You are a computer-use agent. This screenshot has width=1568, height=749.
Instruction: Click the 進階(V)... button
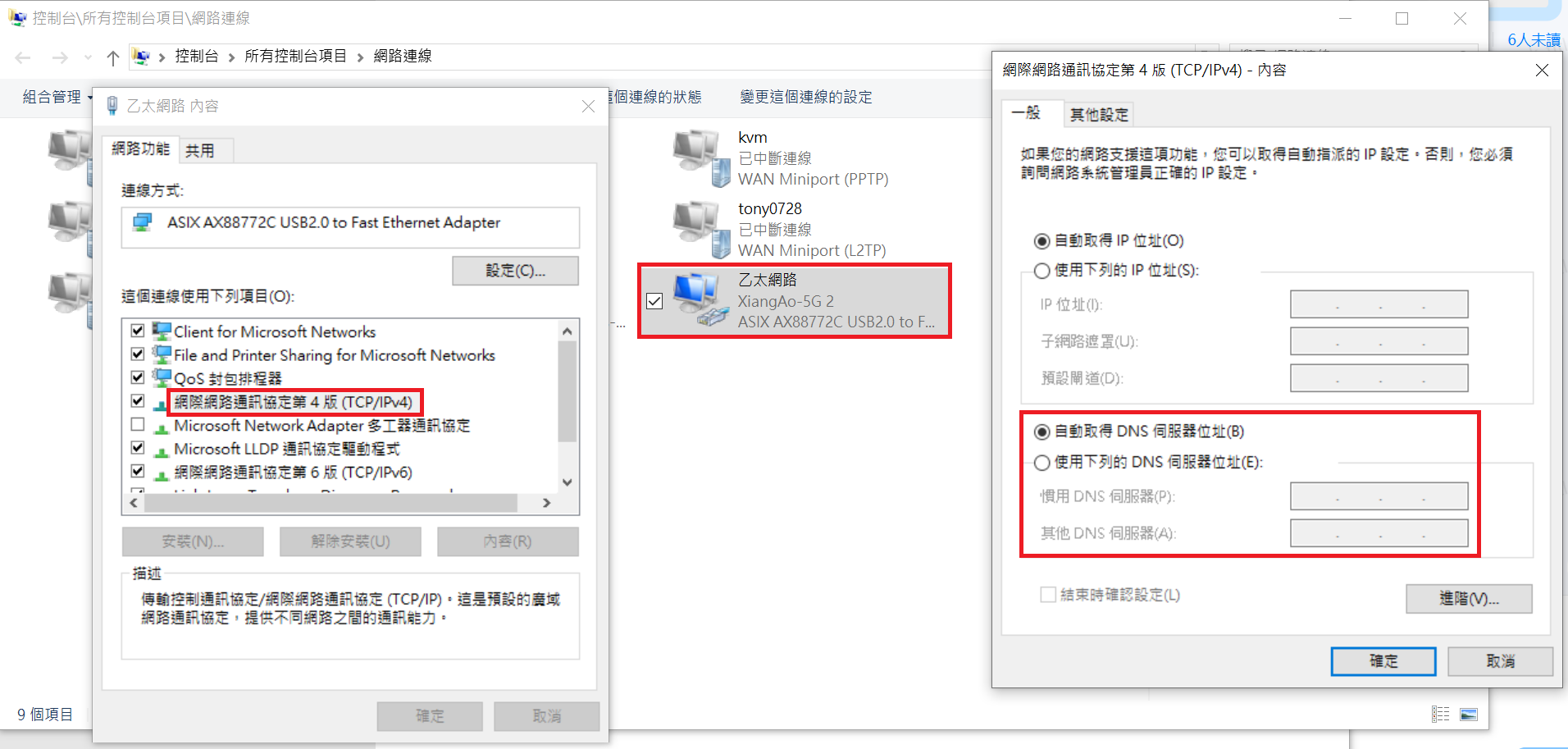coord(1469,599)
